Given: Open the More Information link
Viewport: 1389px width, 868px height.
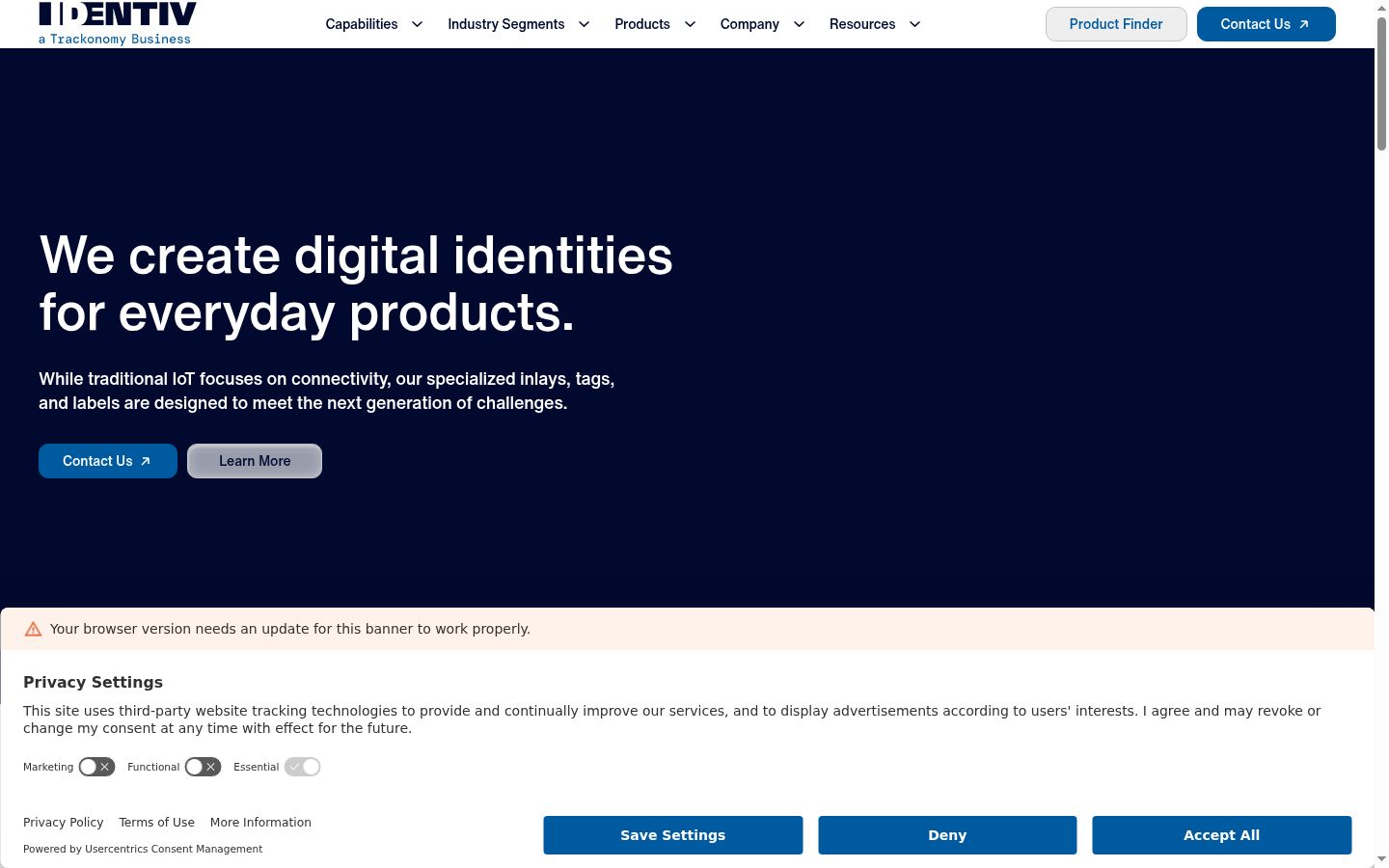Looking at the screenshot, I should (x=260, y=823).
